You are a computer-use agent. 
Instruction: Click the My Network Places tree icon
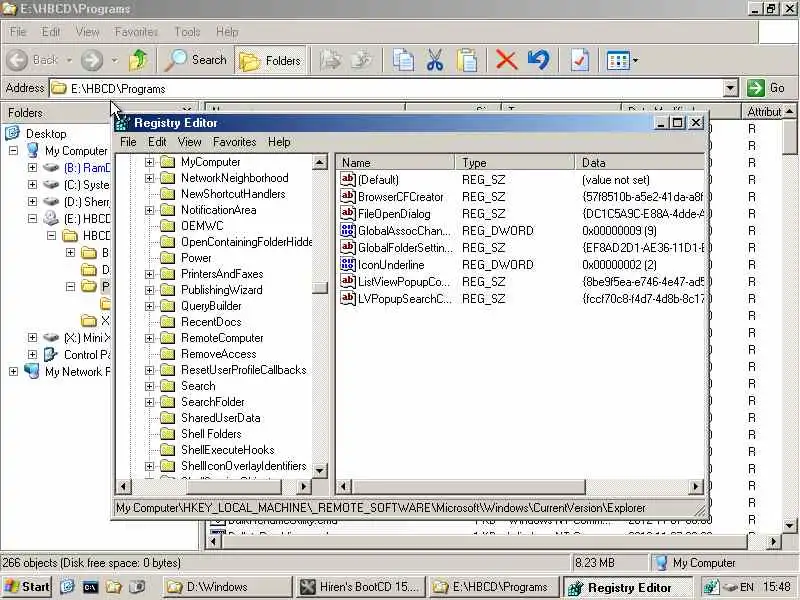(x=32, y=371)
